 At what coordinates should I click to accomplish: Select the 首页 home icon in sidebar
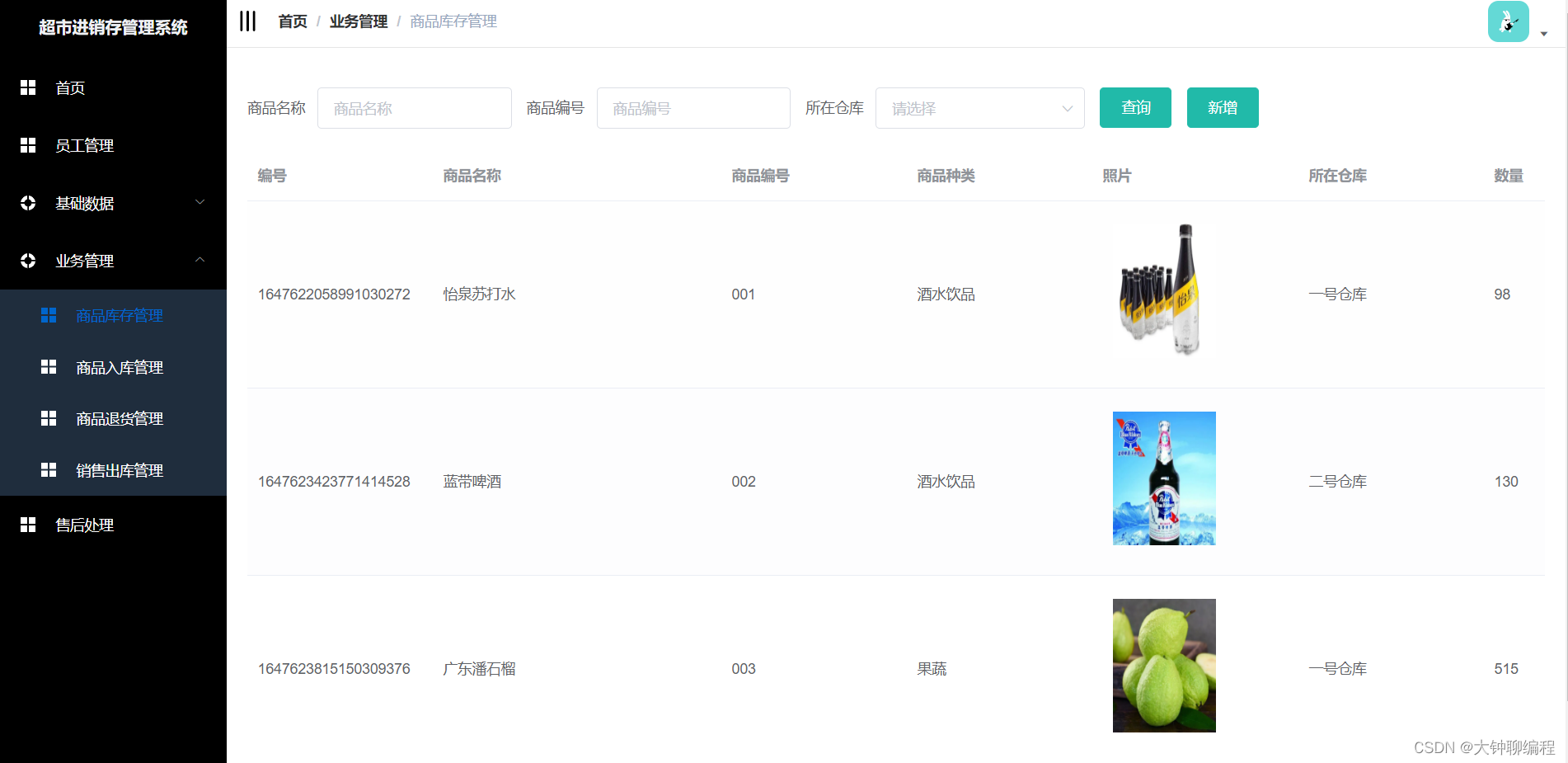tap(28, 87)
